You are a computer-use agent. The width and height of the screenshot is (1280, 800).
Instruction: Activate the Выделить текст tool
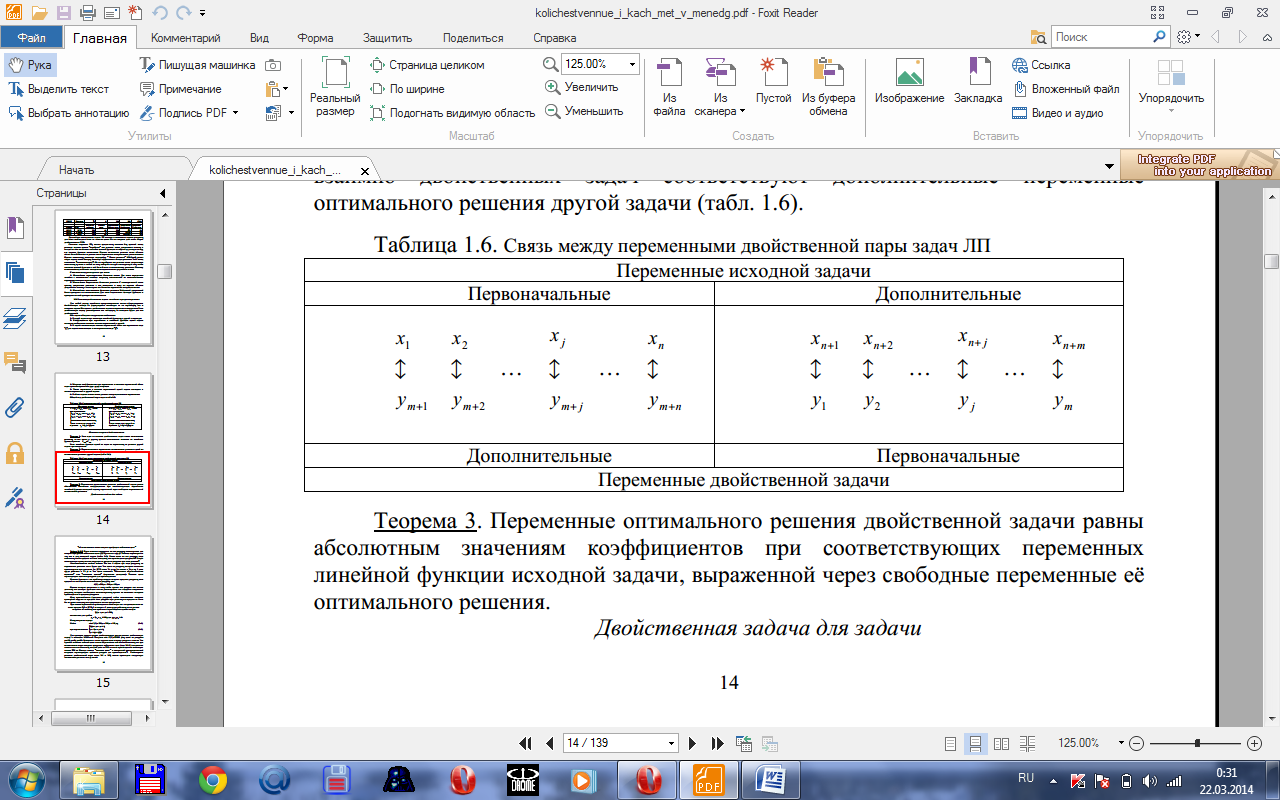[60, 88]
